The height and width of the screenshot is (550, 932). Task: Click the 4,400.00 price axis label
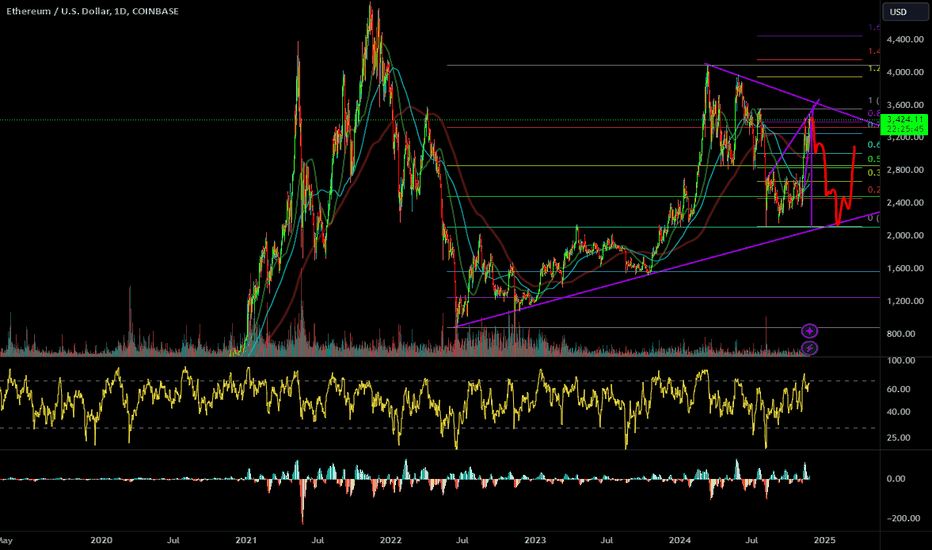click(x=905, y=39)
